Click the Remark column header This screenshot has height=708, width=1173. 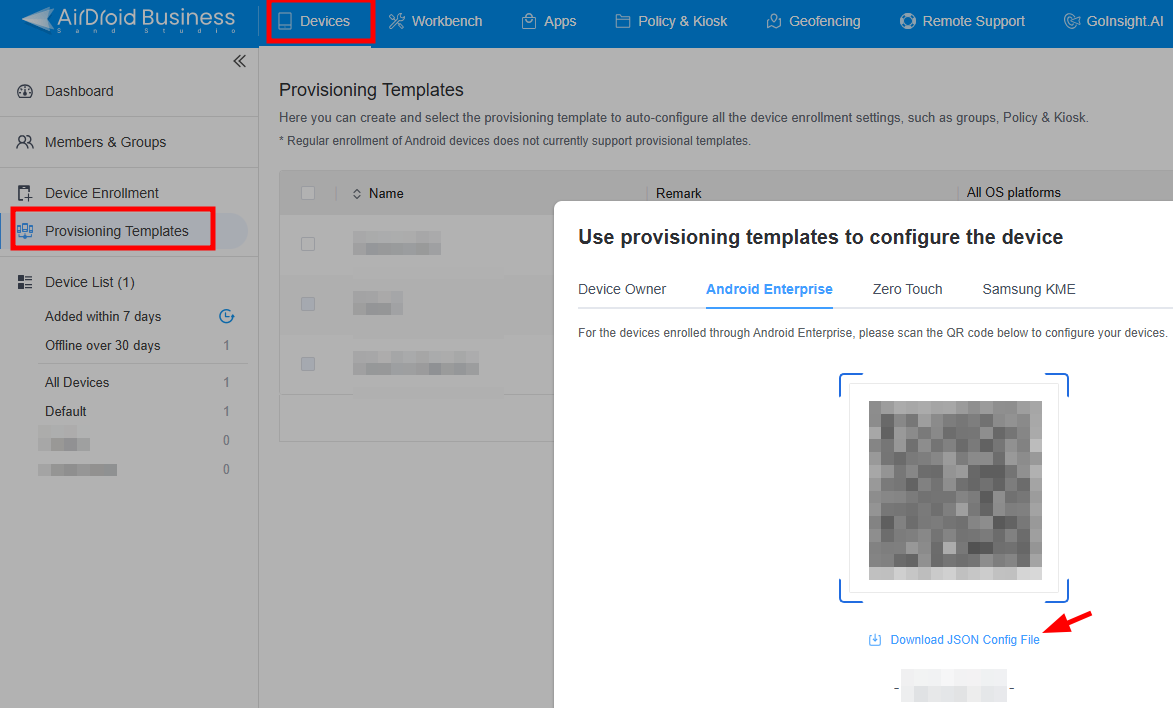(x=679, y=193)
